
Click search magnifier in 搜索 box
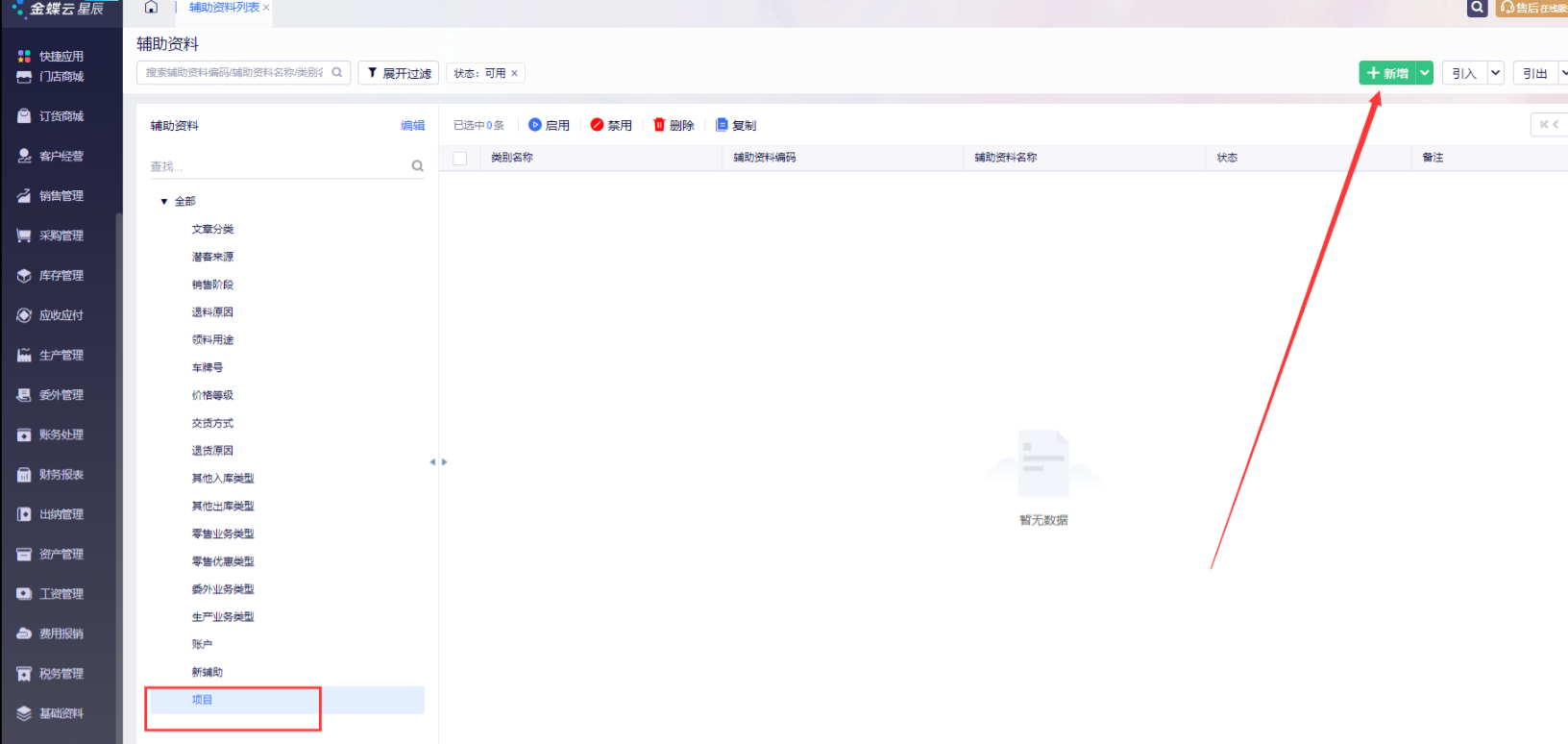pyautogui.click(x=337, y=72)
